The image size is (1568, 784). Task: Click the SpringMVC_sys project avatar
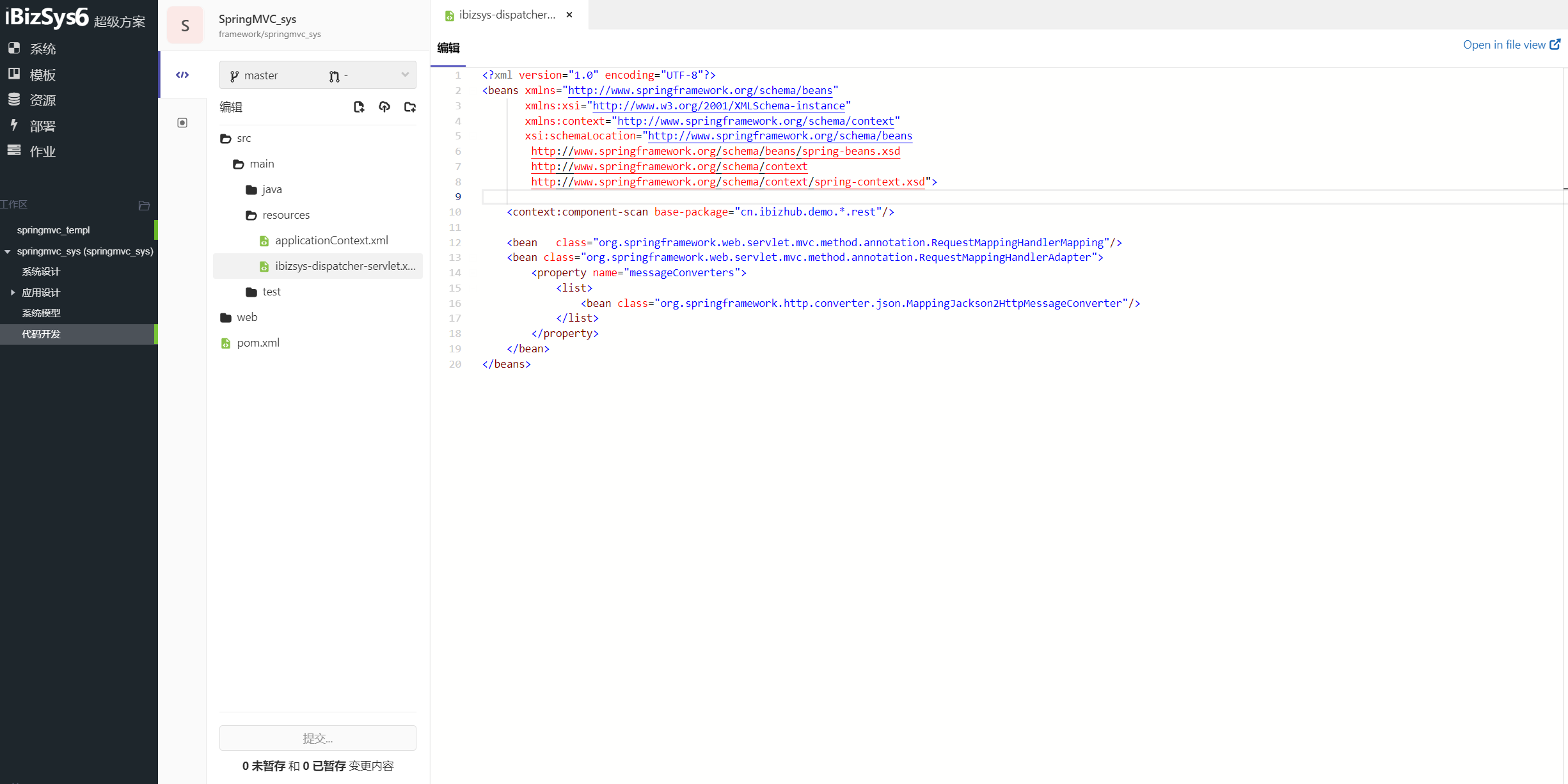(185, 26)
